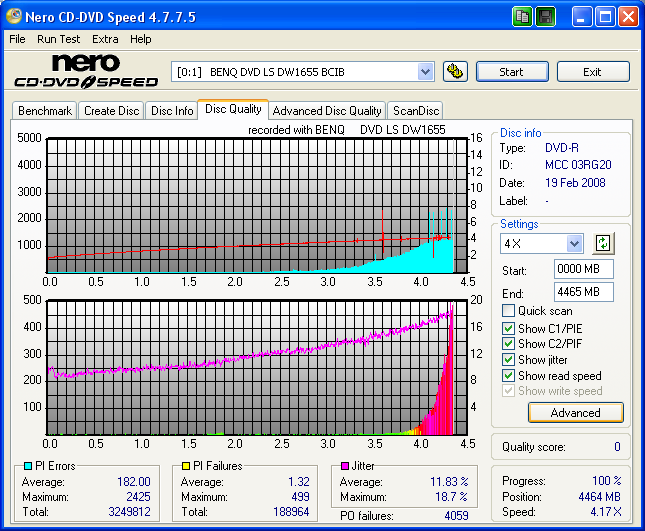This screenshot has width=645, height=531.
Task: Click the PI Errors maximum 2425
Action: coord(138,496)
